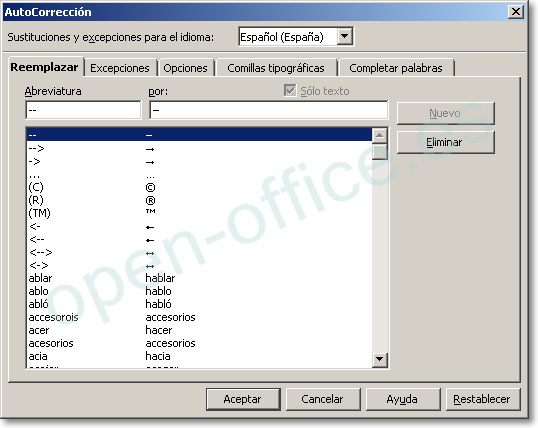Select the '-->' replacement row

pyautogui.click(x=199, y=149)
